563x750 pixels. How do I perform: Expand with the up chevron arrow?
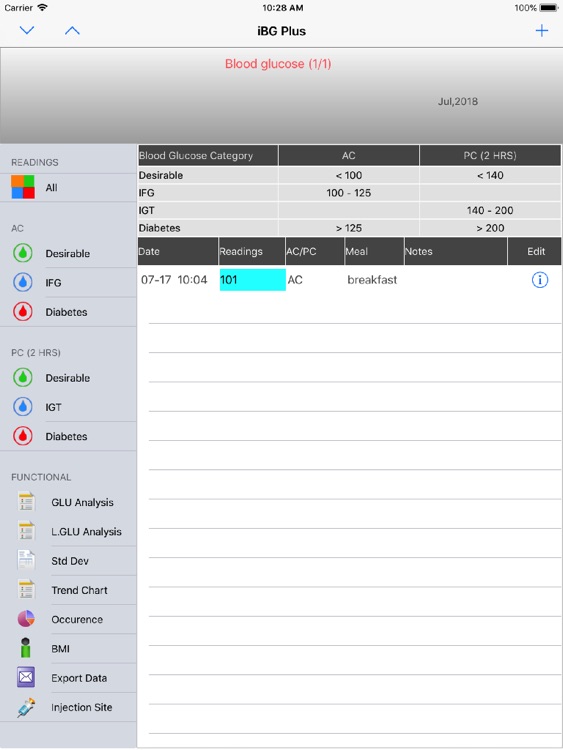click(72, 31)
